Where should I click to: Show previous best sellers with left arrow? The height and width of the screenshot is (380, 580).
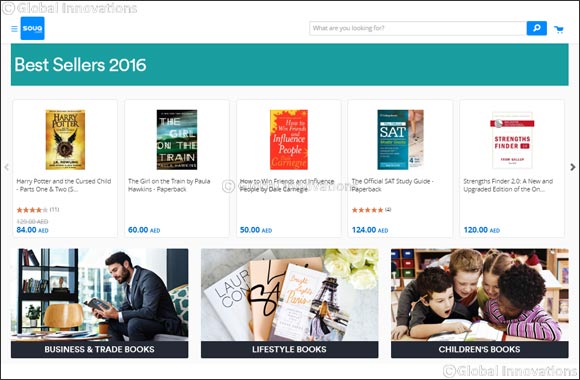(6, 167)
